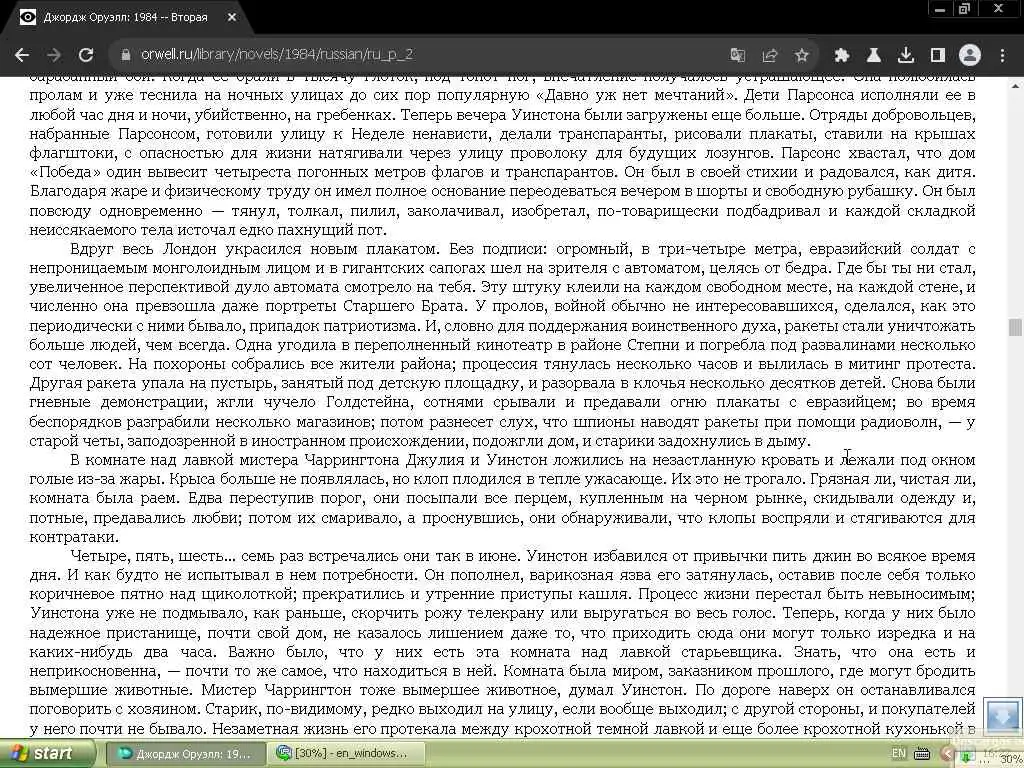Viewport: 1024px width, 768px height.
Task: Open the profile avatar menu
Action: click(x=970, y=55)
